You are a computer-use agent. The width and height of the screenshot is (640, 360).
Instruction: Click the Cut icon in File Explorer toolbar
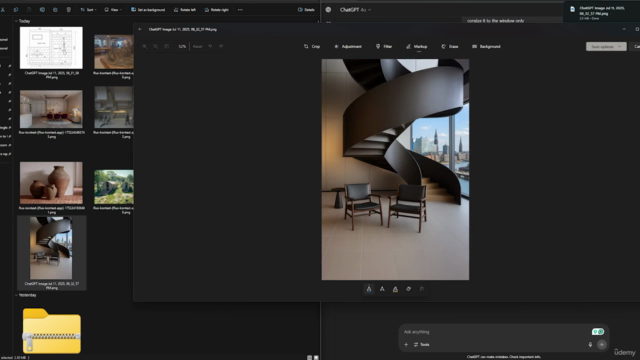coord(3,9)
